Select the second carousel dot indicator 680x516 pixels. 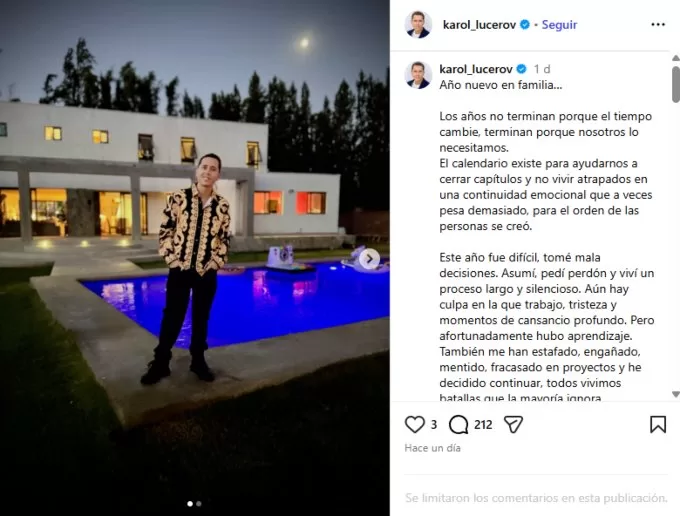point(199,504)
